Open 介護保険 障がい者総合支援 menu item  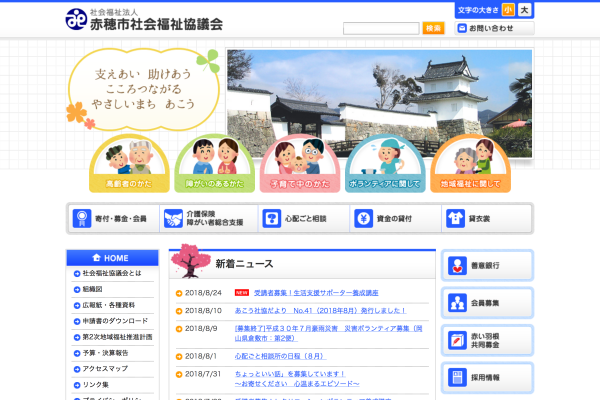pos(209,219)
